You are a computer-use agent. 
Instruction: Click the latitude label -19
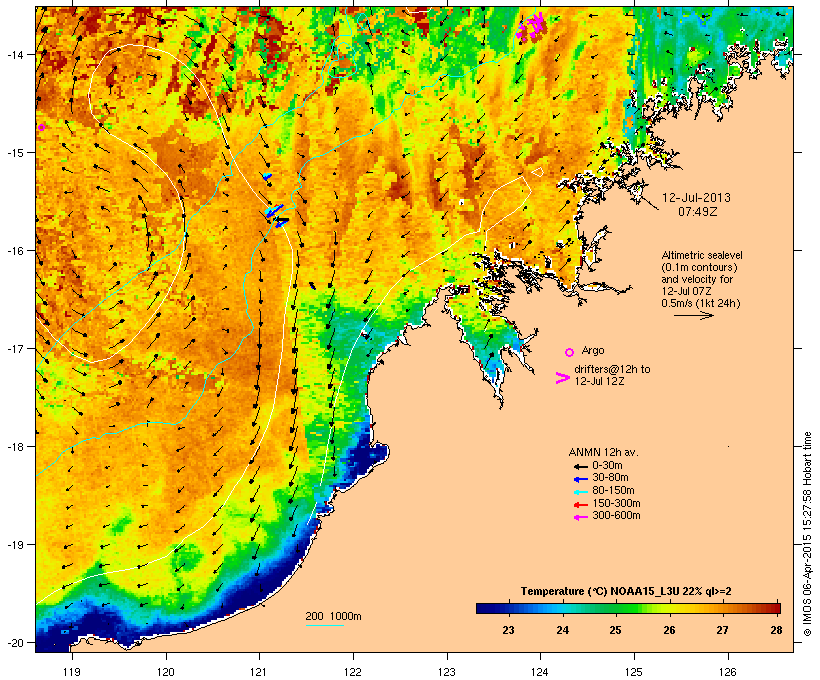click(x=15, y=545)
